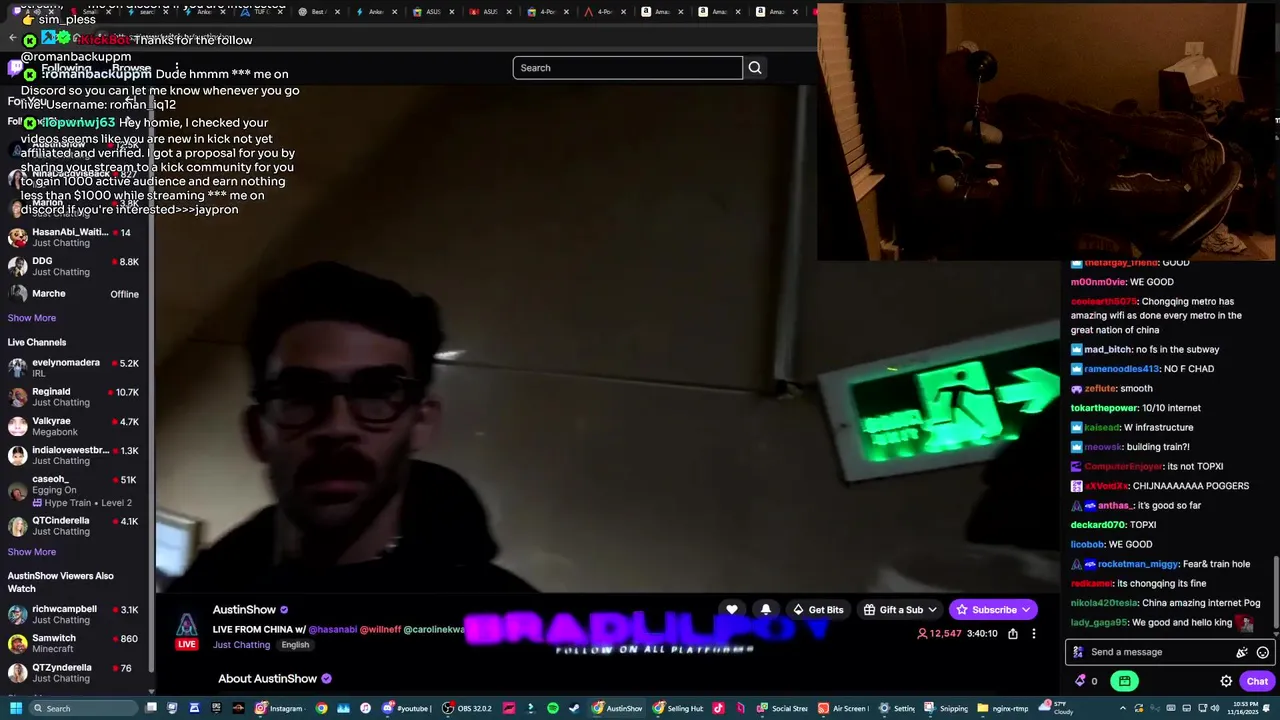
Task: Click the mad_bitch chat username
Action: coord(1108,350)
